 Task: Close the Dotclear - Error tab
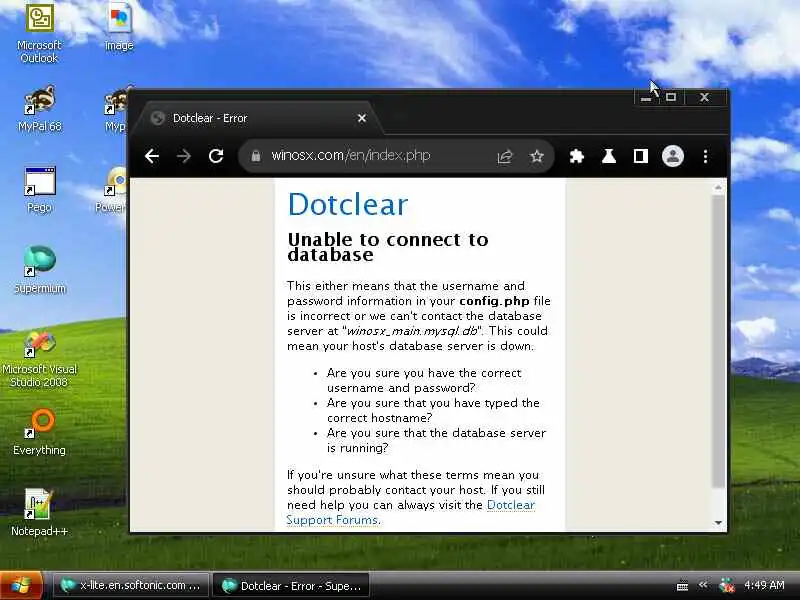pyautogui.click(x=362, y=118)
